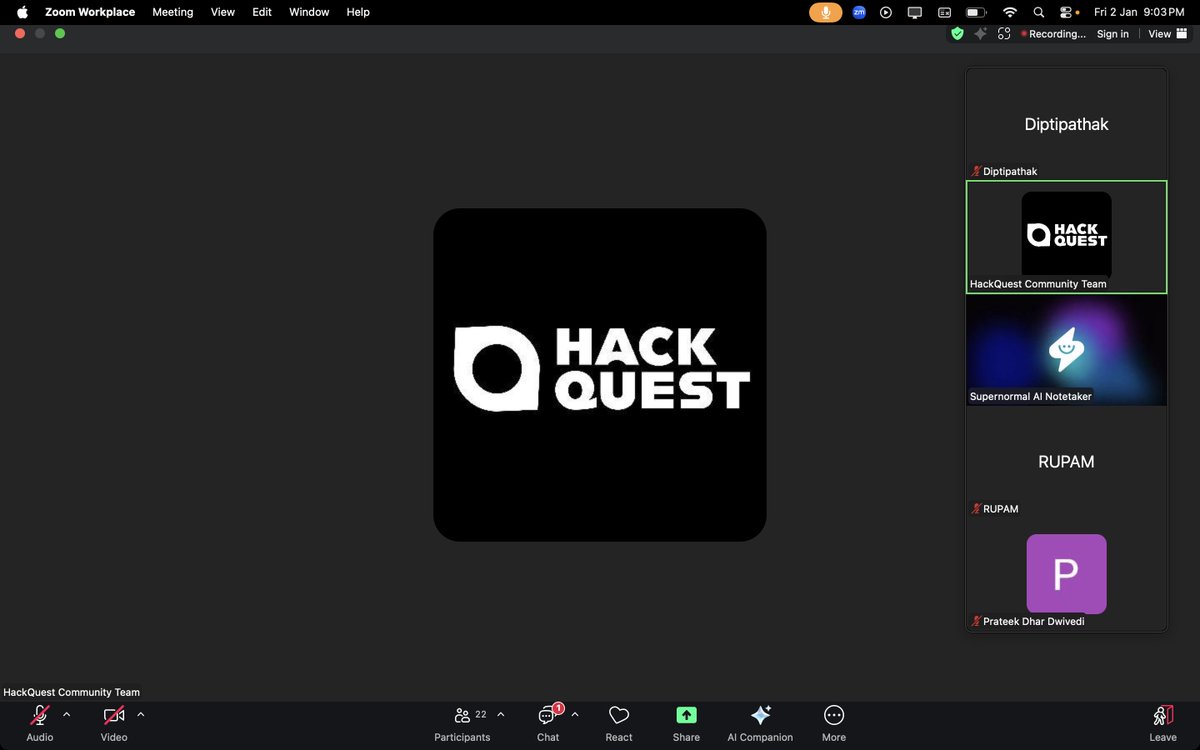Select the HackQuest Community Team thumbnail tile
The height and width of the screenshot is (750, 1200).
point(1067,237)
